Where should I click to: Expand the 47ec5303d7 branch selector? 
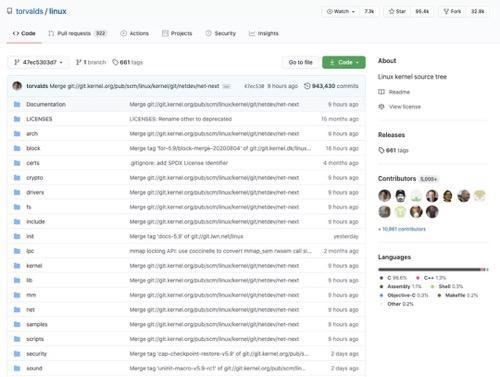pos(38,62)
